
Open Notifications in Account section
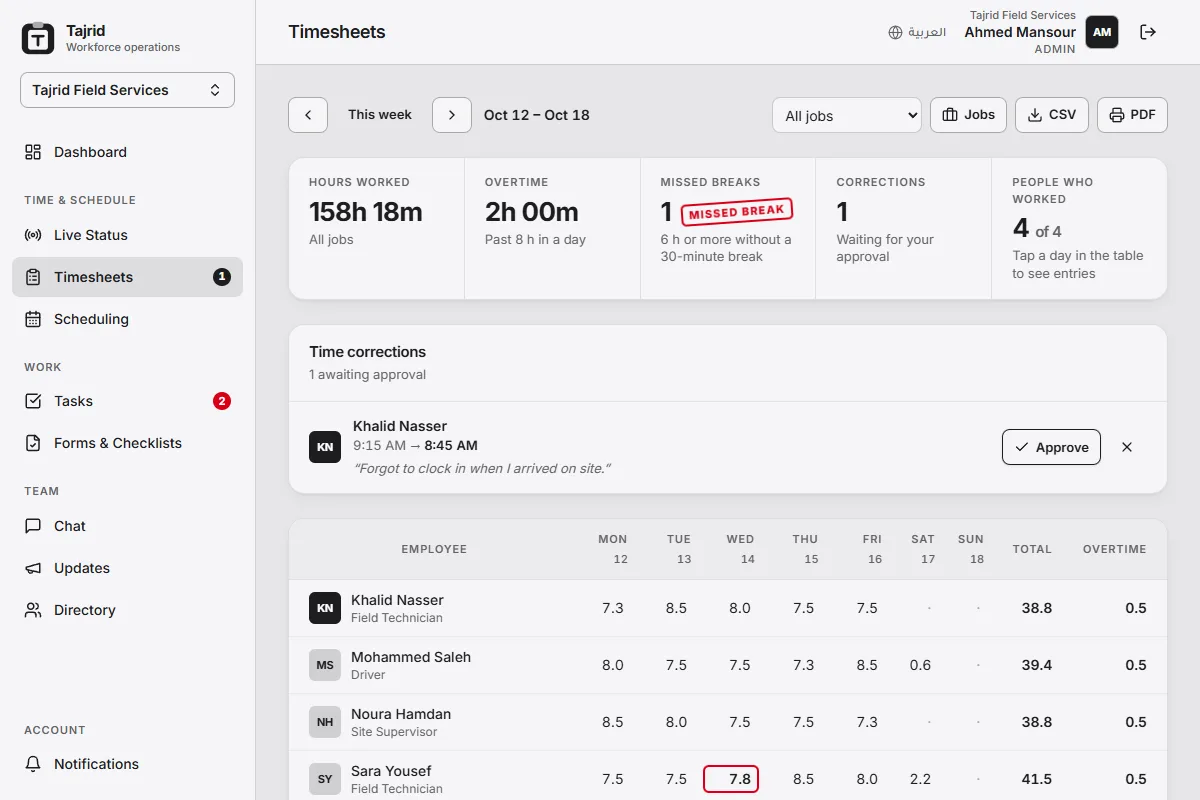tap(127, 764)
